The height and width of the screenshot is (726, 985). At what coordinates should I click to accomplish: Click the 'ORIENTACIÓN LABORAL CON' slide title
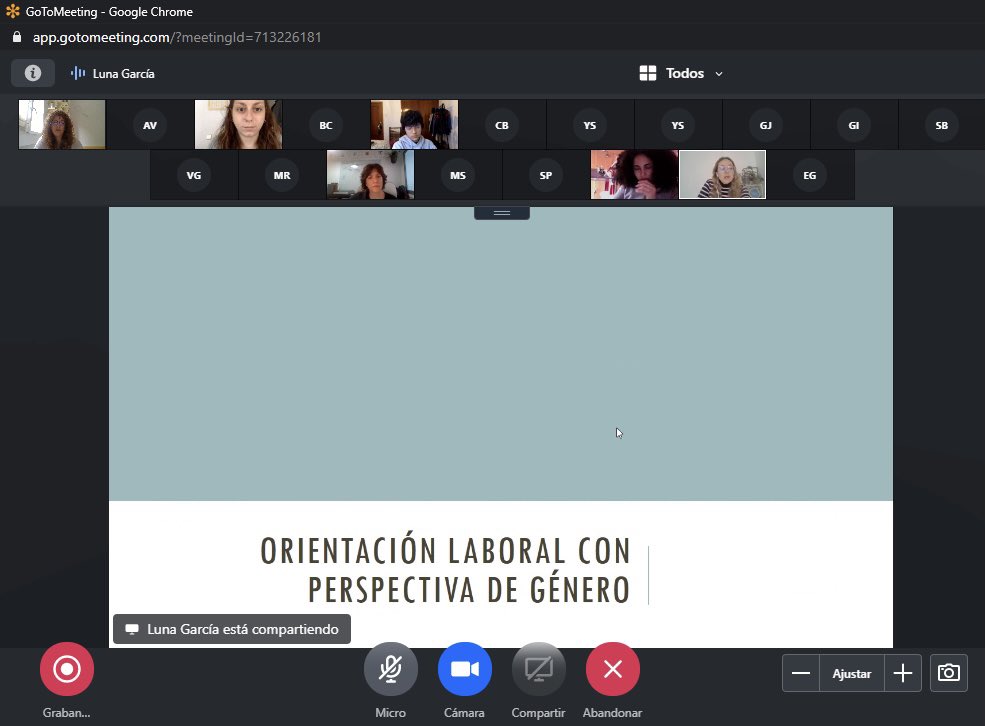click(445, 551)
